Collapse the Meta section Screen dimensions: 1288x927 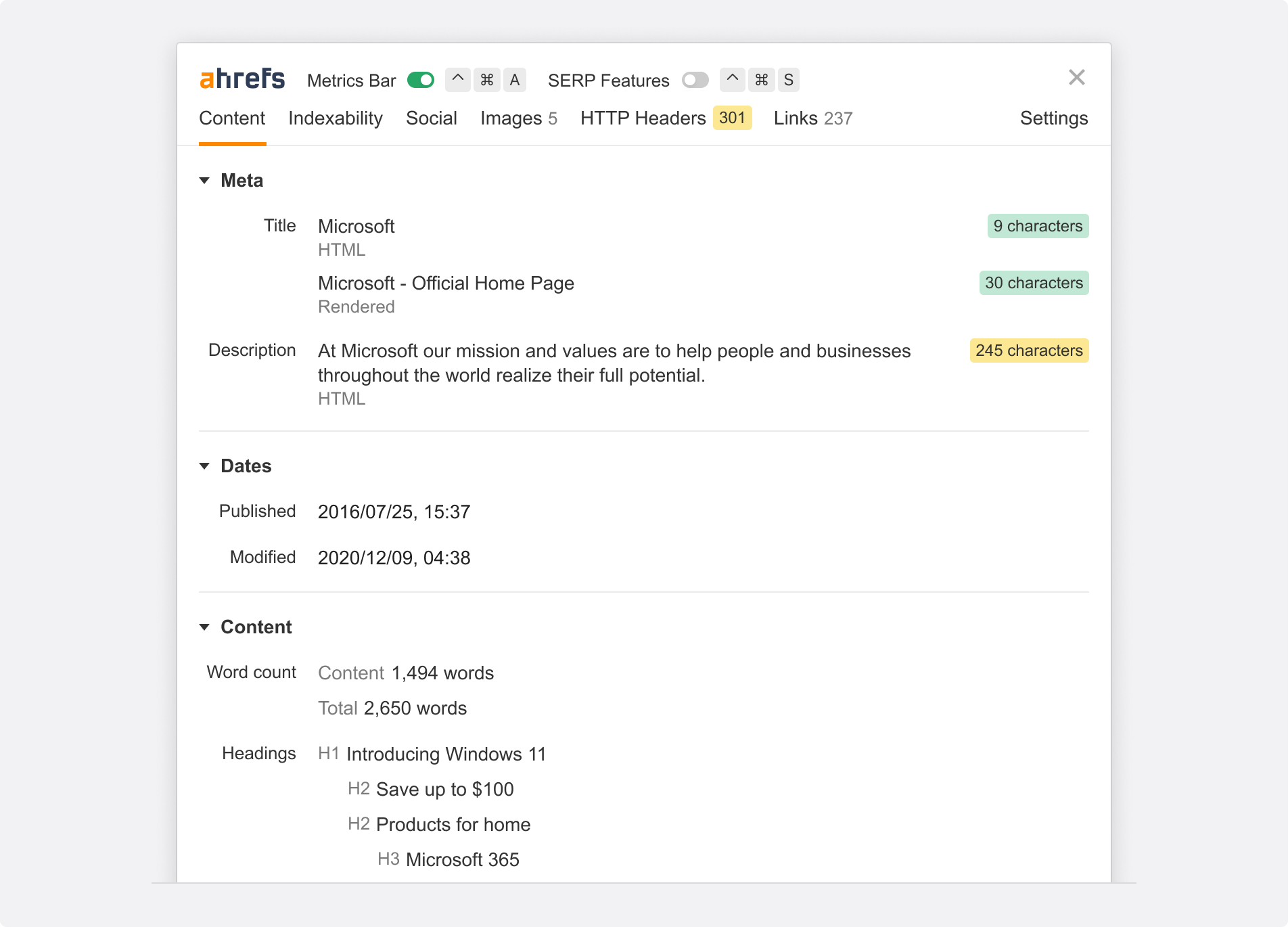click(x=204, y=181)
